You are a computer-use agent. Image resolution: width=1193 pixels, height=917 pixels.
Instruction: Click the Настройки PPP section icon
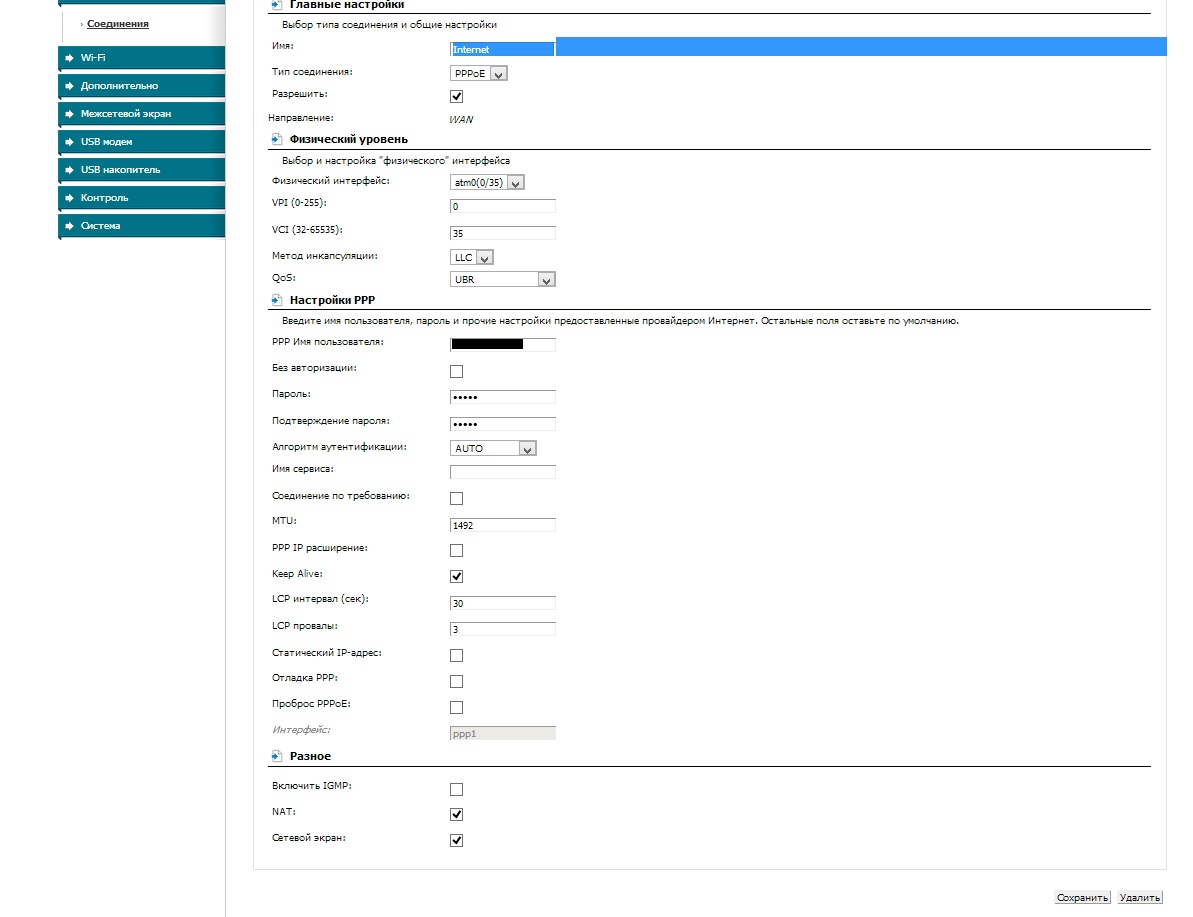276,300
